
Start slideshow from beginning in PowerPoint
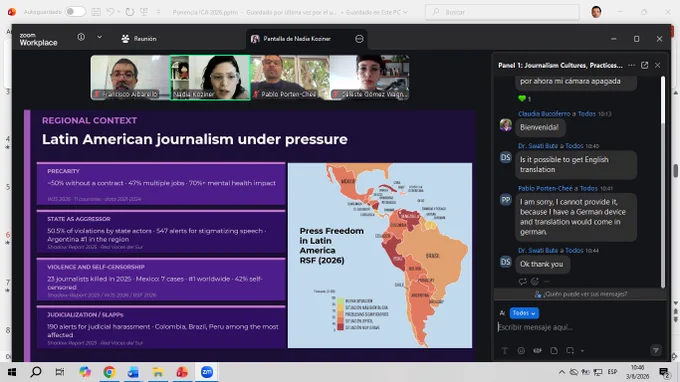tap(144, 12)
